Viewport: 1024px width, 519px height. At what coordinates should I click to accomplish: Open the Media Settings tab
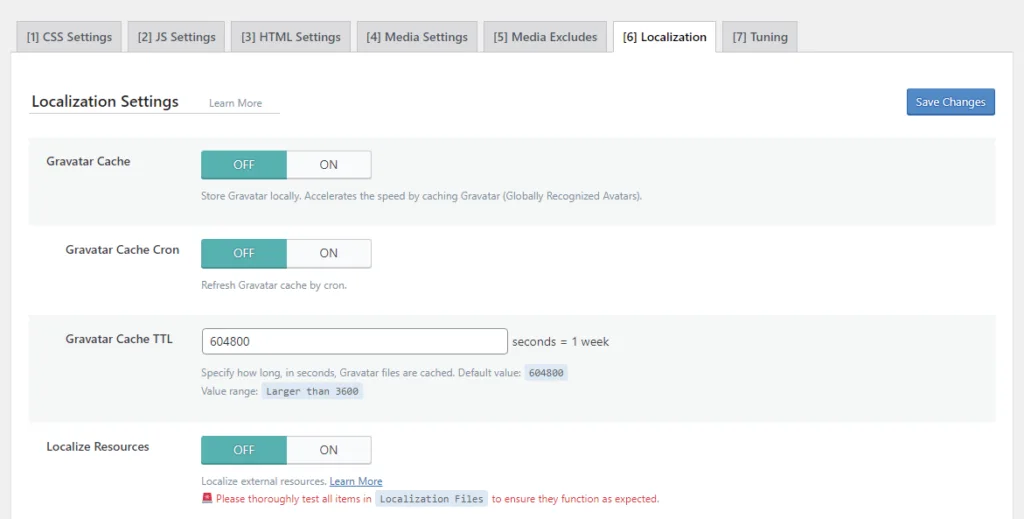[416, 37]
